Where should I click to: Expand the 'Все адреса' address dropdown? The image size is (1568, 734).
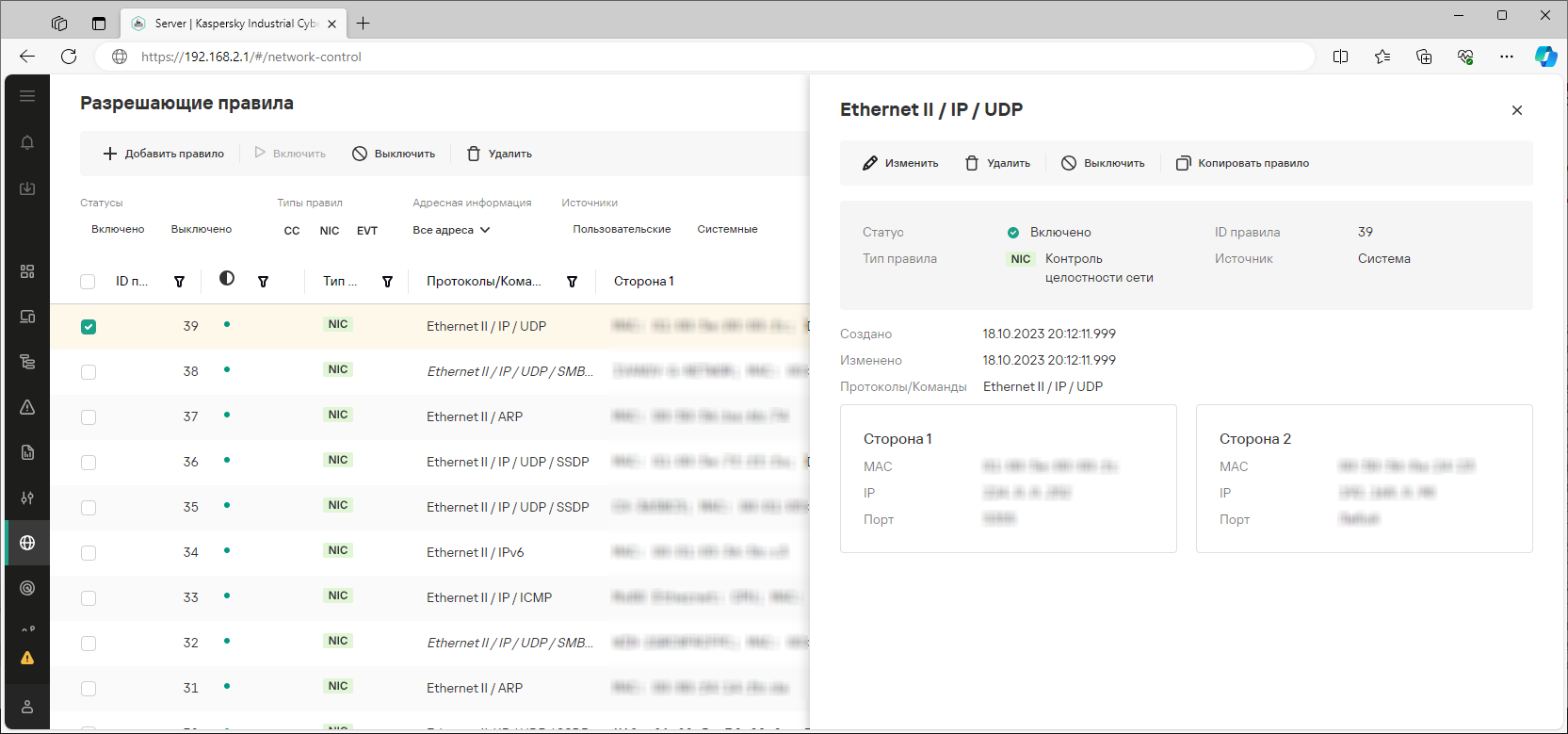pyautogui.click(x=451, y=230)
